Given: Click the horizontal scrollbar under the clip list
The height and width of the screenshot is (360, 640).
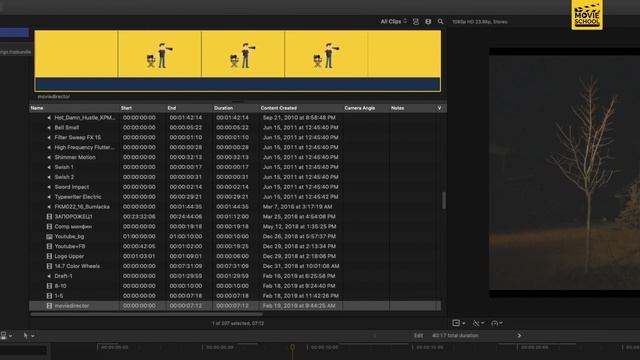Looking at the screenshot, I should tap(147, 314).
